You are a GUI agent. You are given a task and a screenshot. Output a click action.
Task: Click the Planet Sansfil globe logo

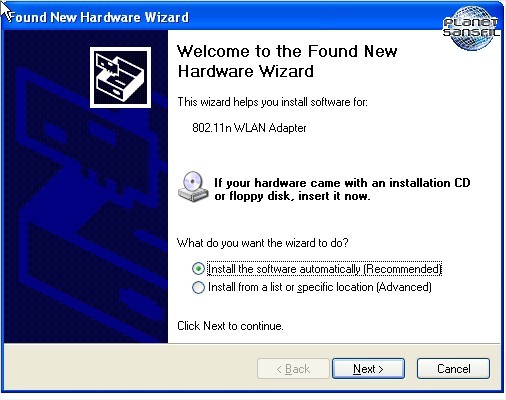(x=471, y=28)
